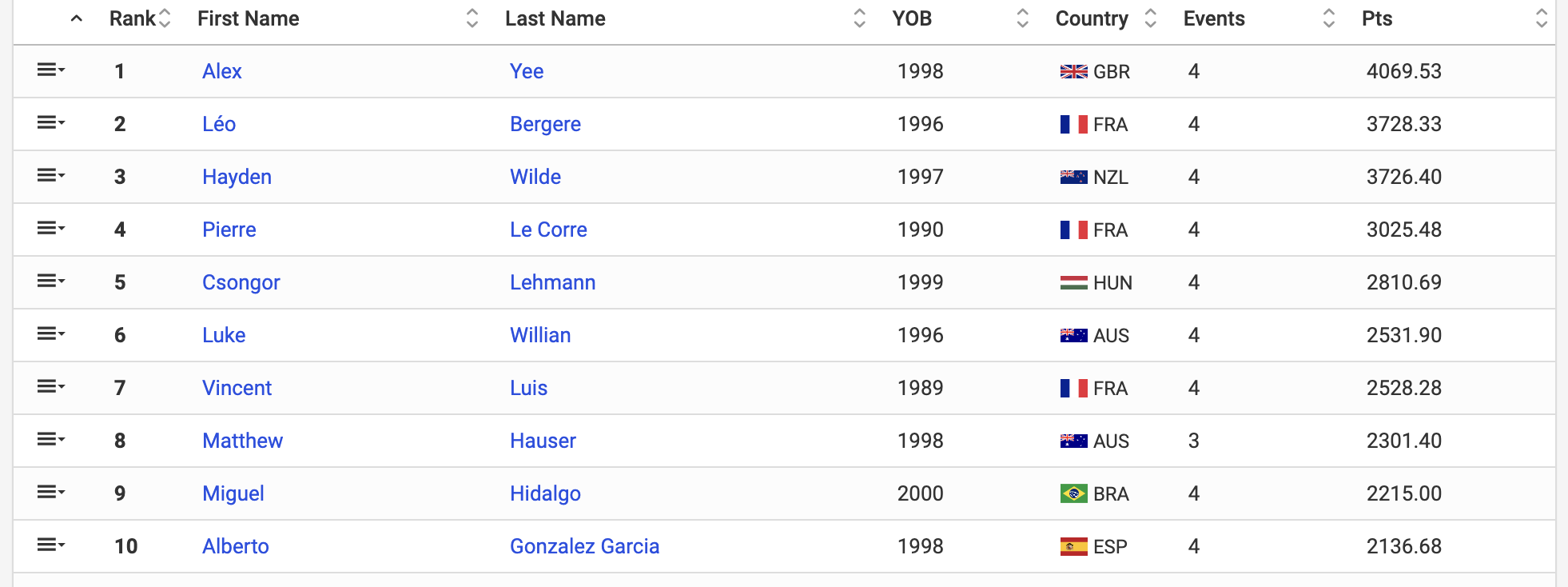This screenshot has width=1568, height=587.
Task: Sort by YOB column arrows
Action: pyautogui.click(x=1022, y=18)
